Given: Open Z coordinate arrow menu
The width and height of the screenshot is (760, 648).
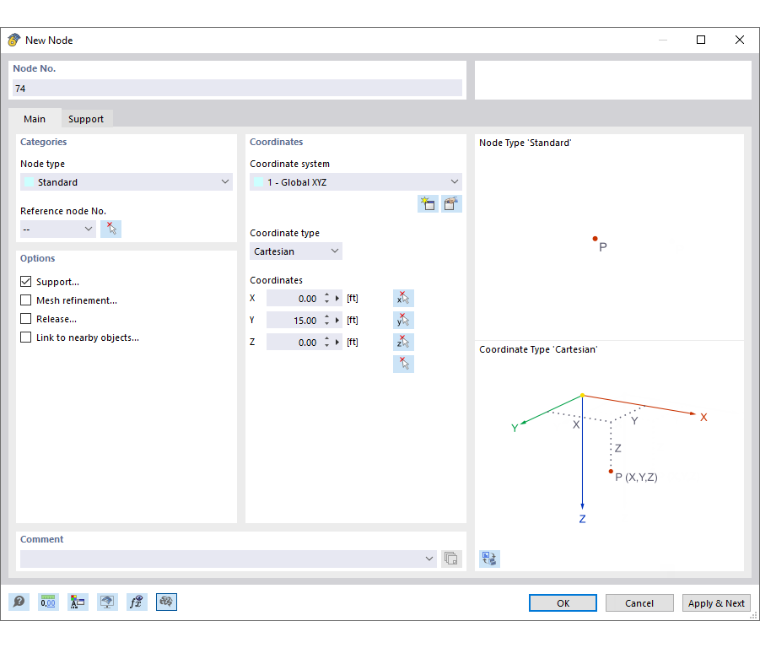Looking at the screenshot, I should tap(337, 342).
